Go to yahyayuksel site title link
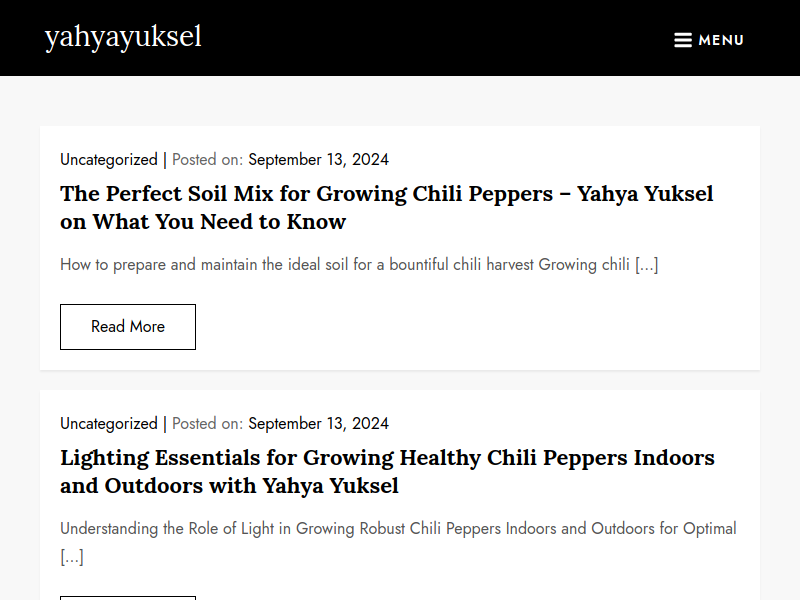This screenshot has height=600, width=800. 123,37
